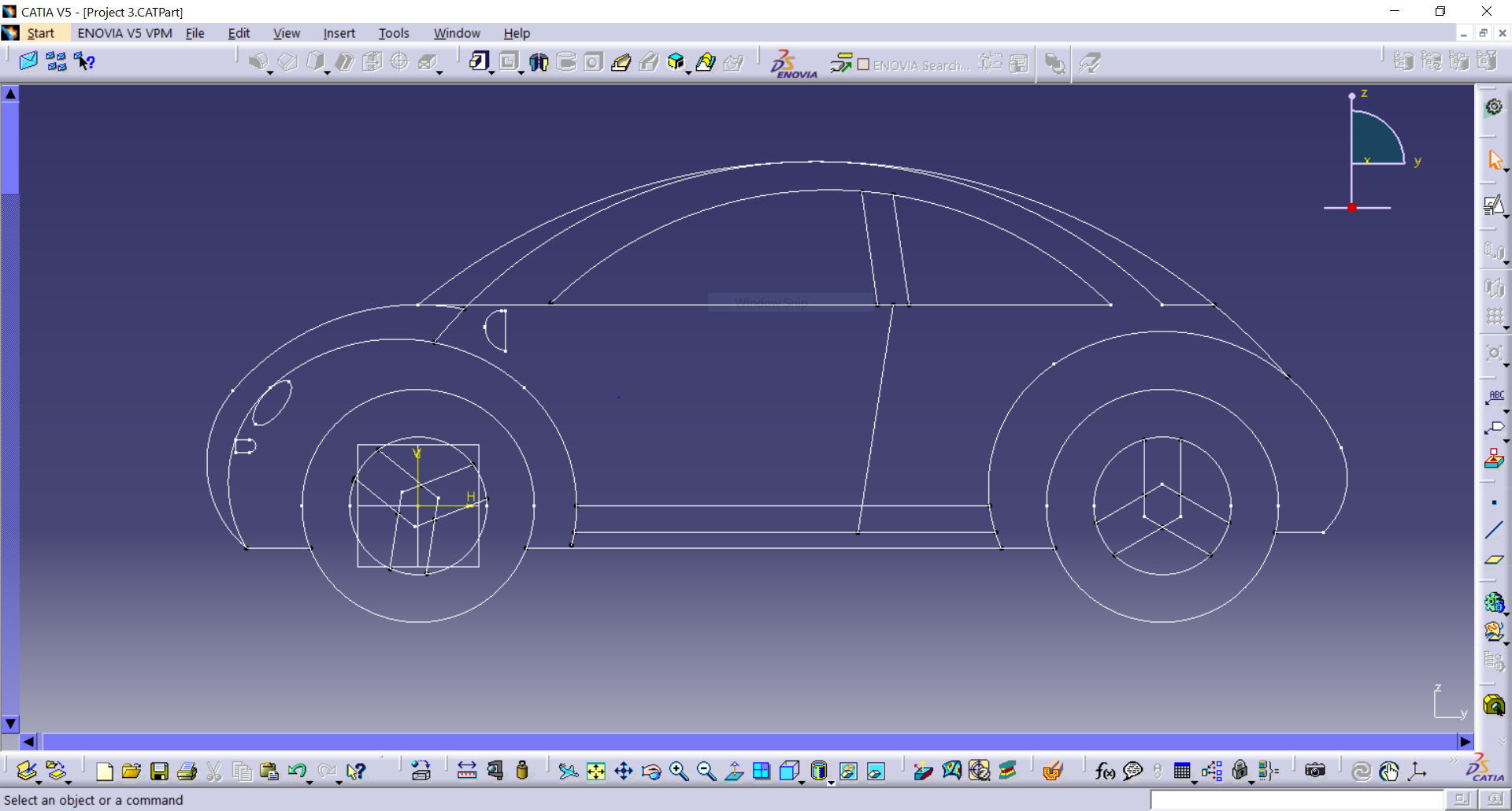Expand the Redo history dropdown arrow

tap(339, 782)
